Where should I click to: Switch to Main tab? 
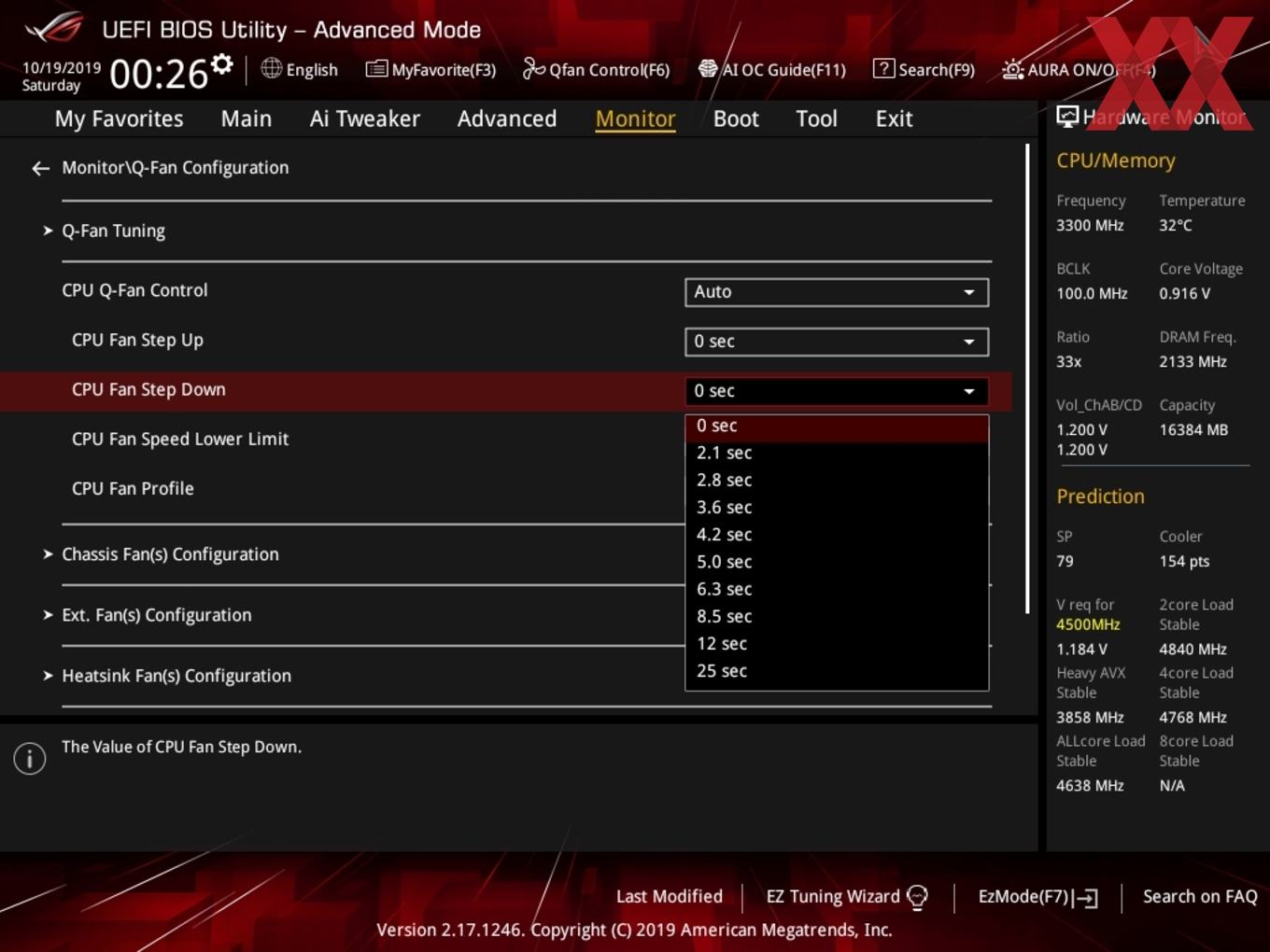(247, 119)
